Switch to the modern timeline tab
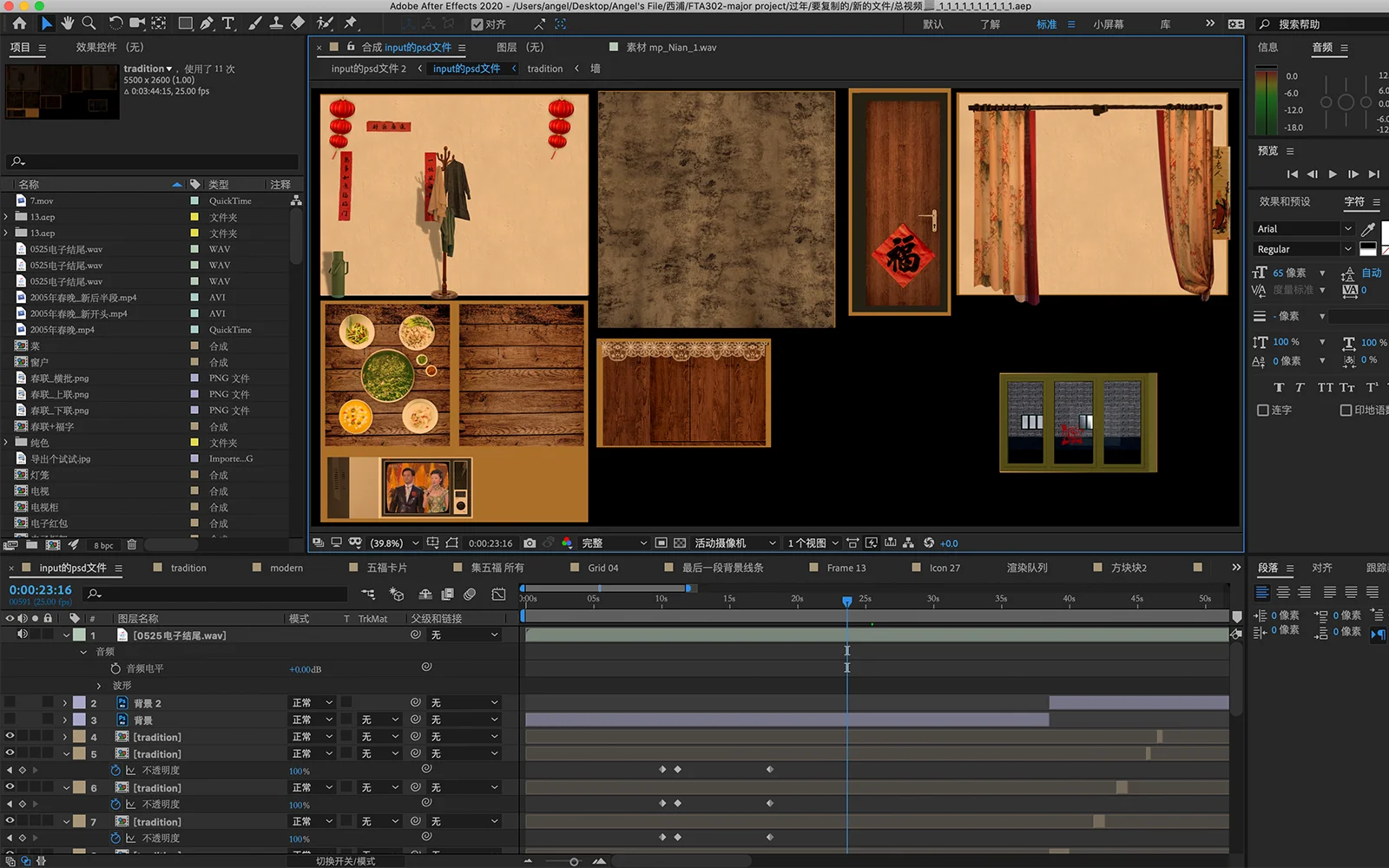 (x=286, y=568)
